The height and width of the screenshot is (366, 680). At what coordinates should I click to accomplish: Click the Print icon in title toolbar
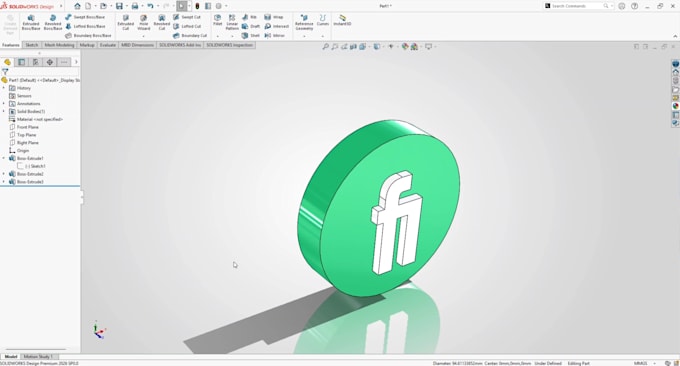(135, 6)
